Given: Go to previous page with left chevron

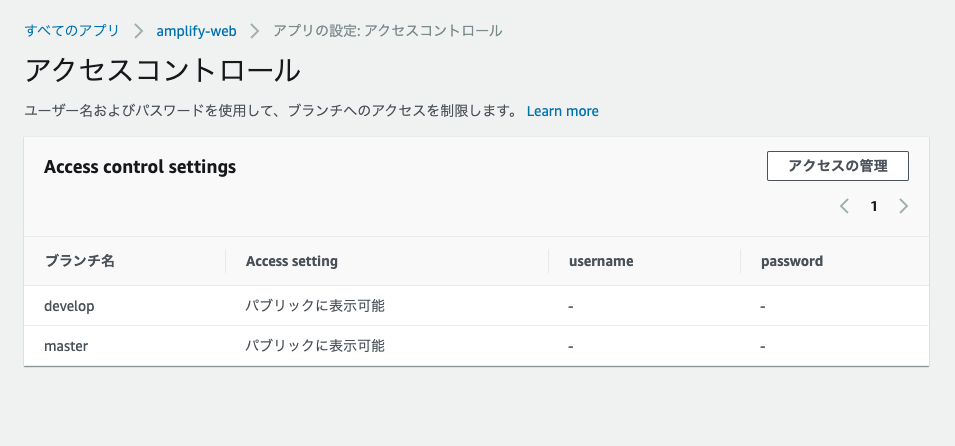Looking at the screenshot, I should [x=845, y=206].
